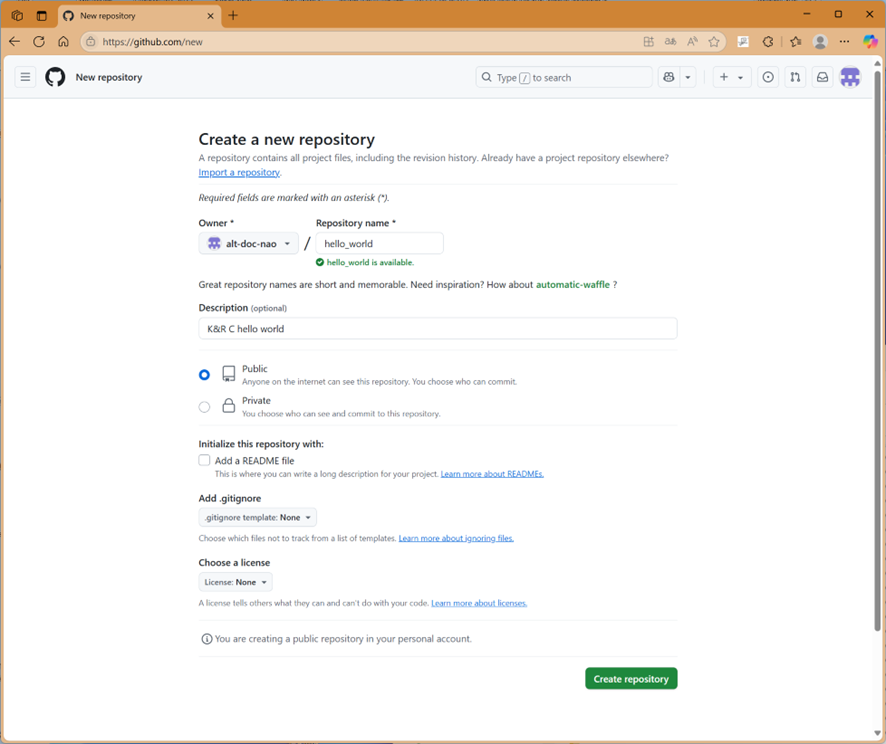The height and width of the screenshot is (744, 886).
Task: Open the Notifications inbox icon
Action: point(822,77)
